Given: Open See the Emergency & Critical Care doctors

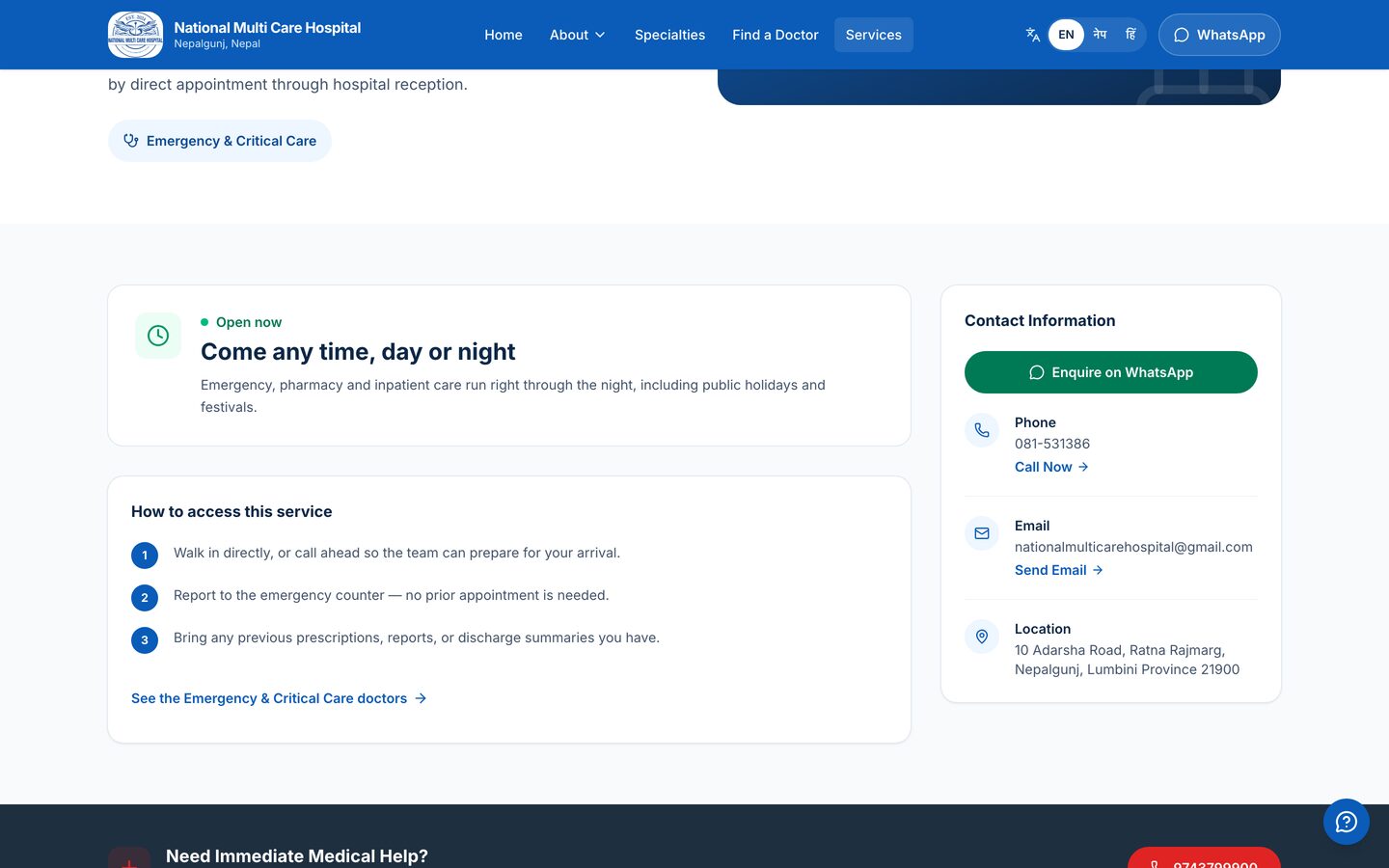Looking at the screenshot, I should coord(279,698).
